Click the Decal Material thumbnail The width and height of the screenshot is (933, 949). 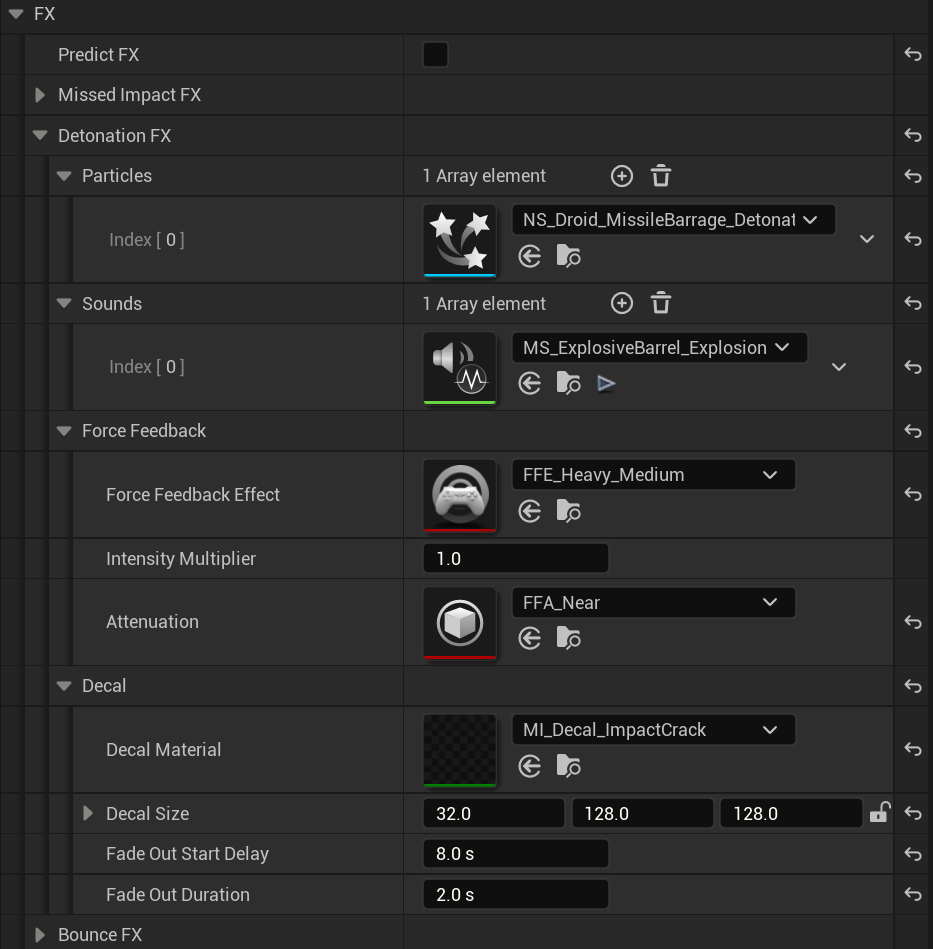(460, 750)
